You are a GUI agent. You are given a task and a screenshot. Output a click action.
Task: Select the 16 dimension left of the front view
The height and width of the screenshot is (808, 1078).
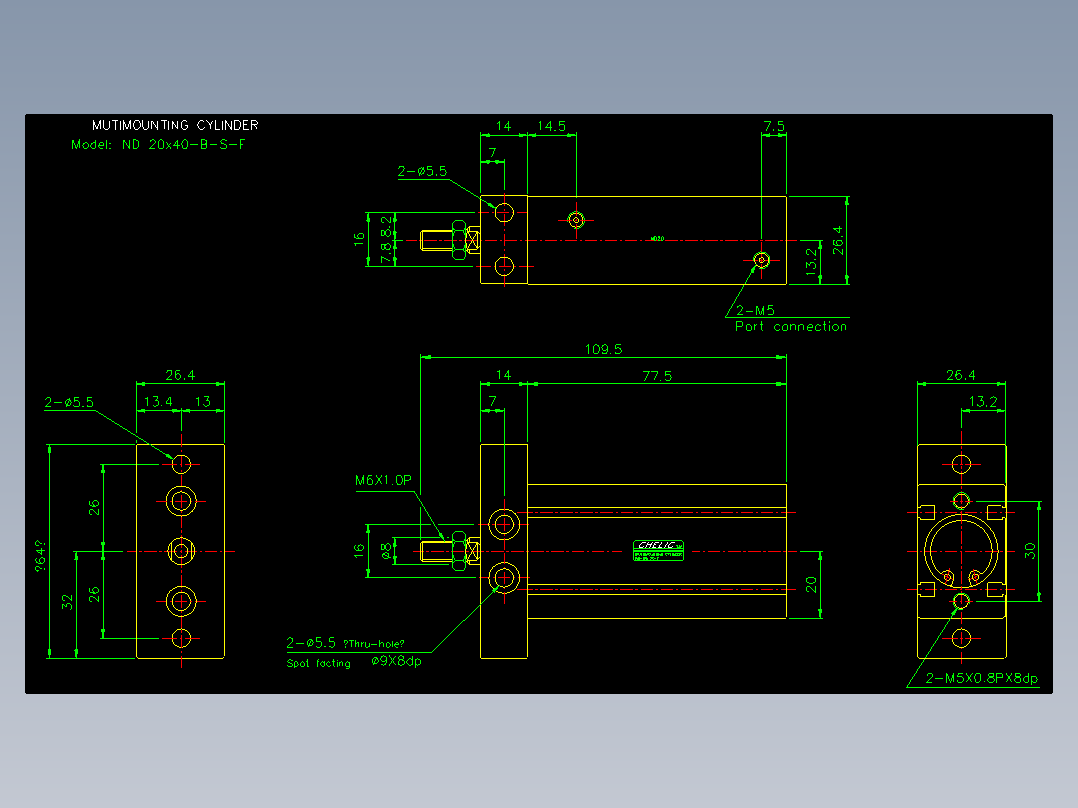click(x=358, y=550)
